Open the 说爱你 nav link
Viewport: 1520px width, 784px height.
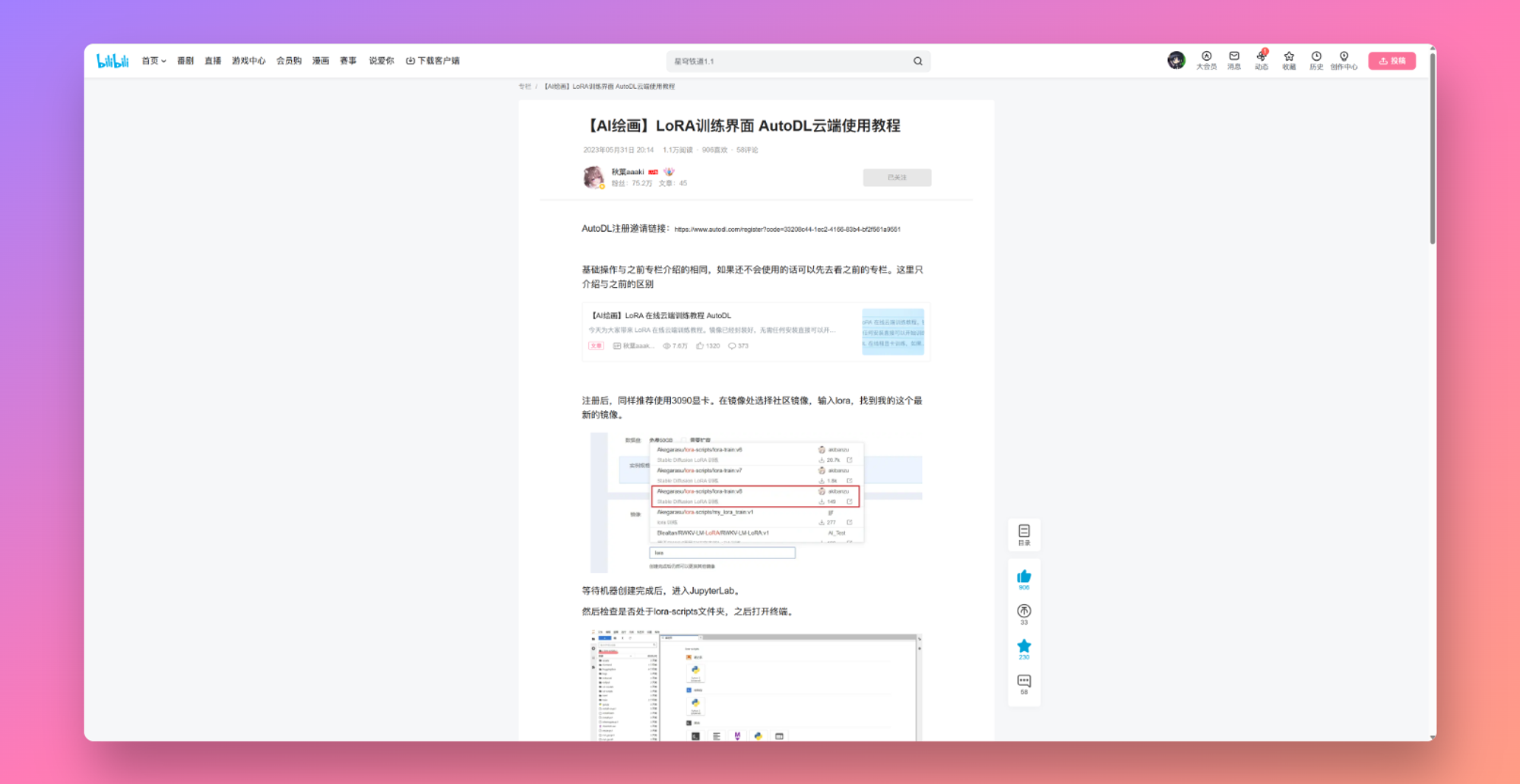coord(382,61)
